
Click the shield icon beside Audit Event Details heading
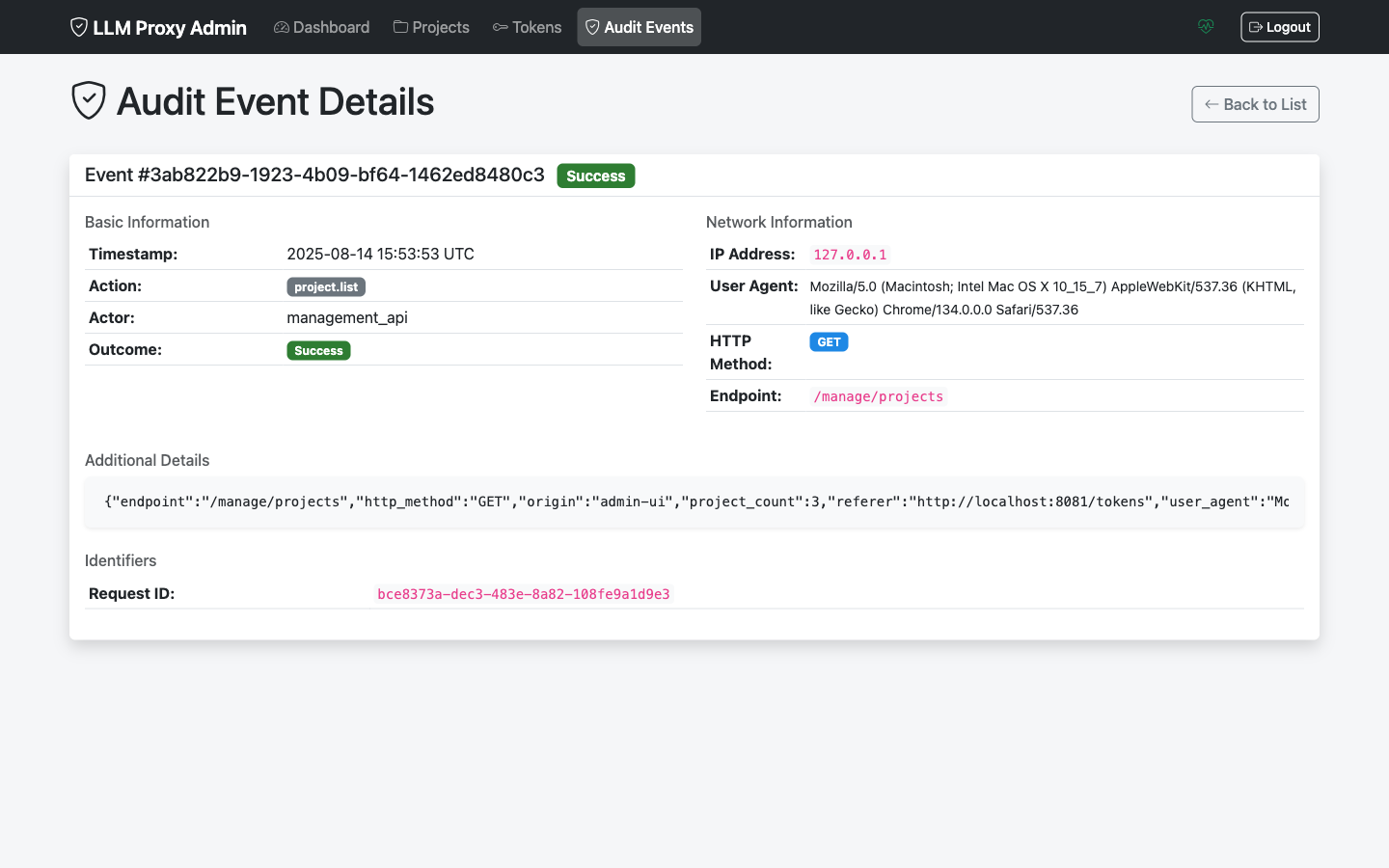(88, 99)
